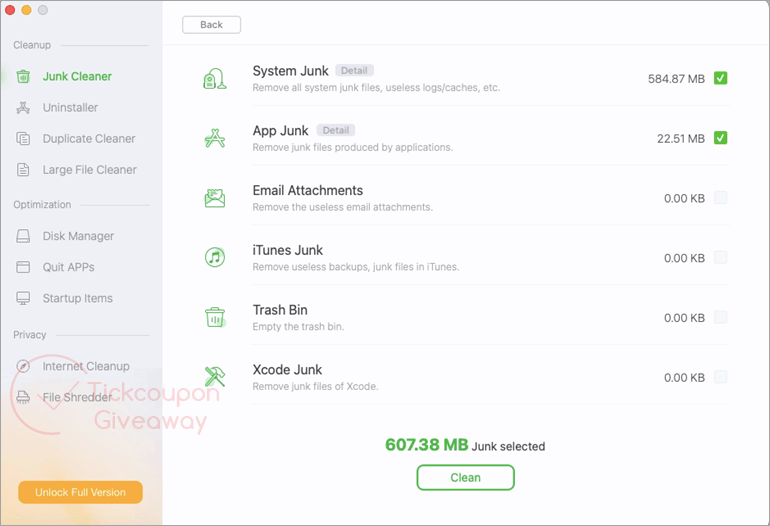770x526 pixels.
Task: Click the 607.38 MB Junk selected total
Action: [465, 445]
